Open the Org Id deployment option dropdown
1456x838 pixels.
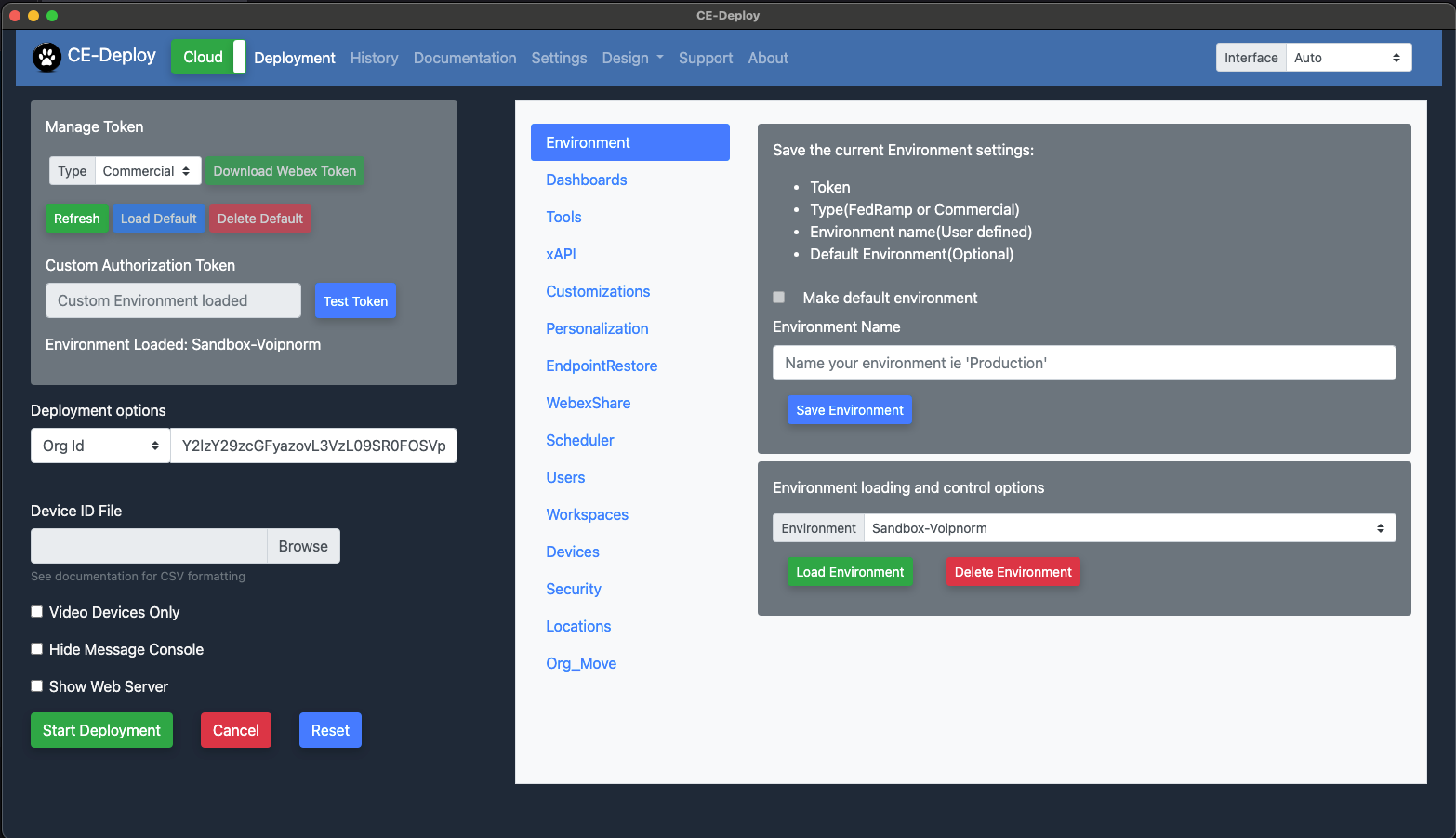100,446
